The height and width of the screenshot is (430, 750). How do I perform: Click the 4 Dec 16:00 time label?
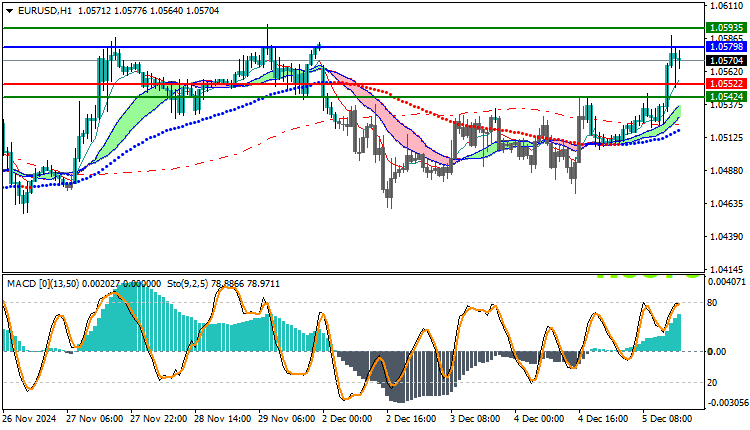click(604, 419)
